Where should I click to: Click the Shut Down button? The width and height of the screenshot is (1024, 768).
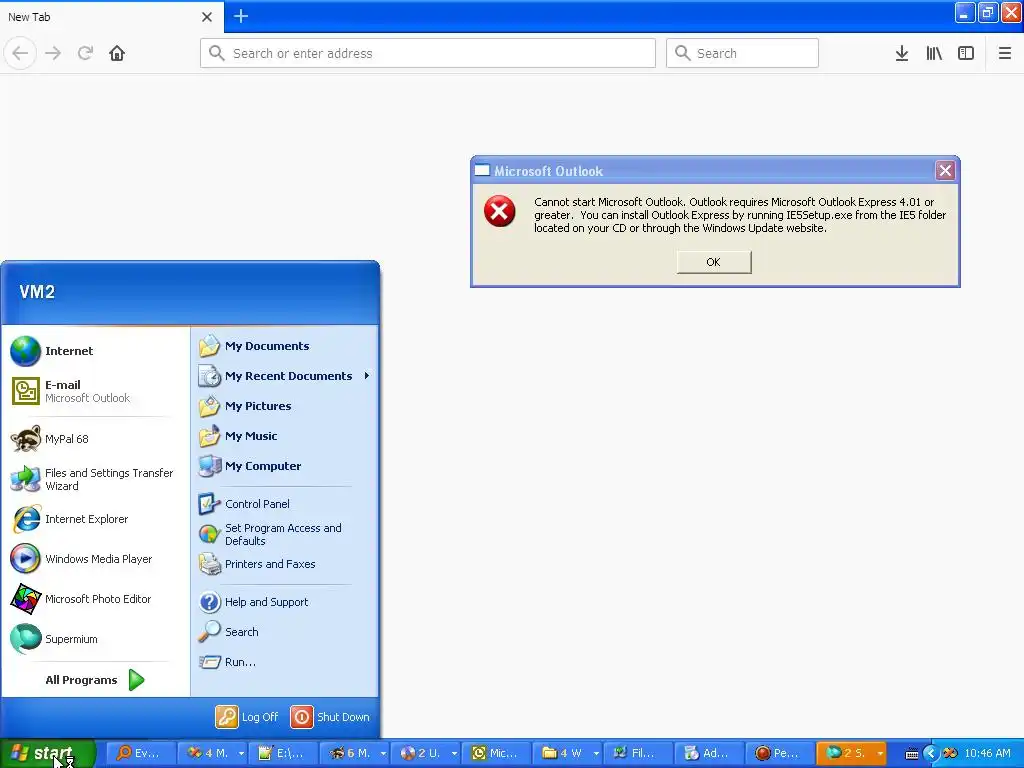pyautogui.click(x=330, y=717)
